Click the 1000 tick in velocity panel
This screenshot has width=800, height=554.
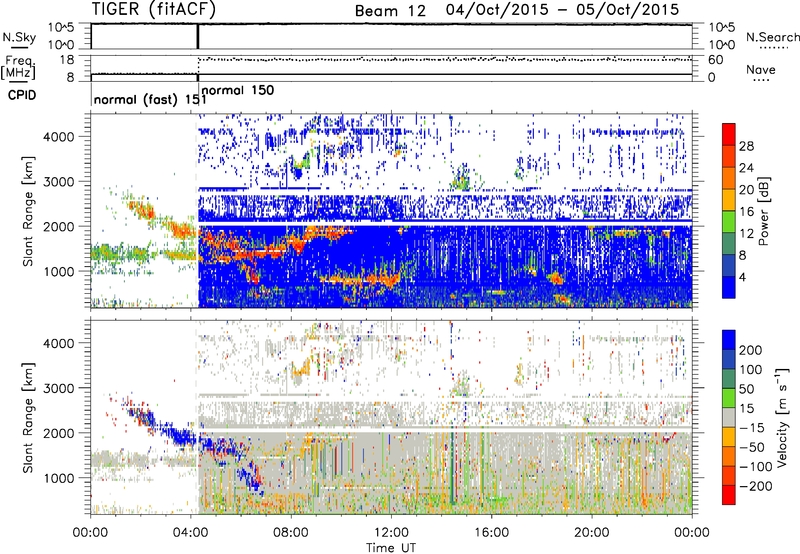[58, 478]
